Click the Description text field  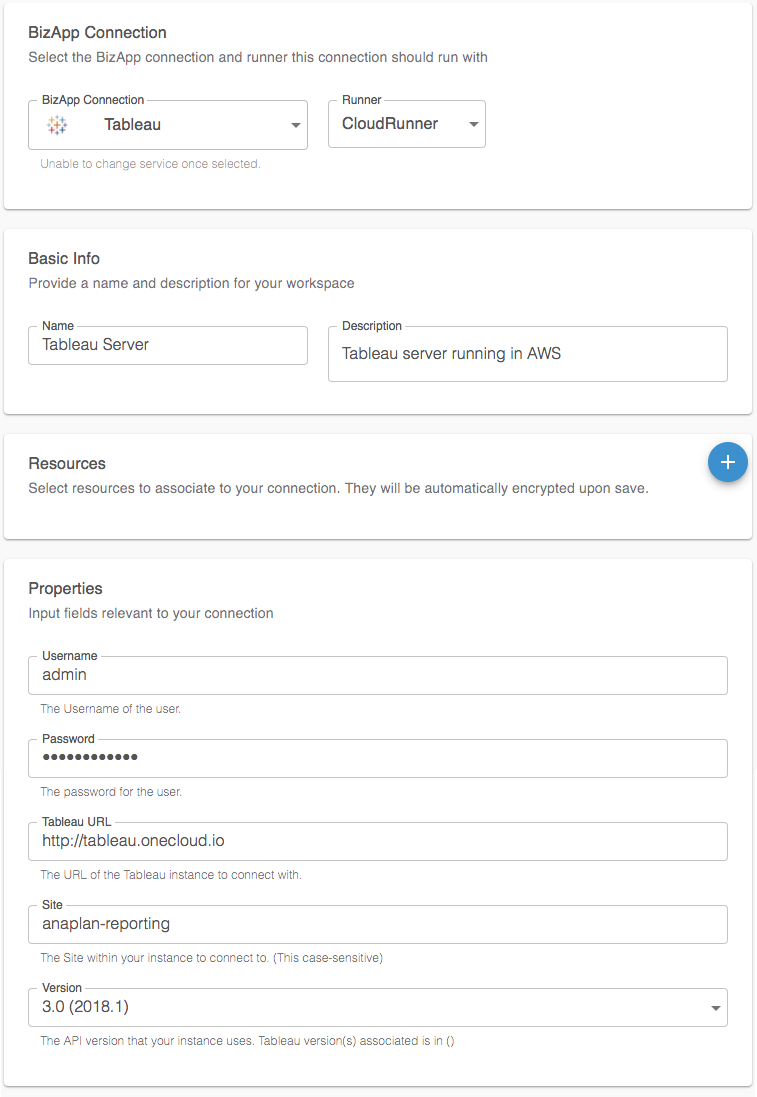[x=528, y=353]
